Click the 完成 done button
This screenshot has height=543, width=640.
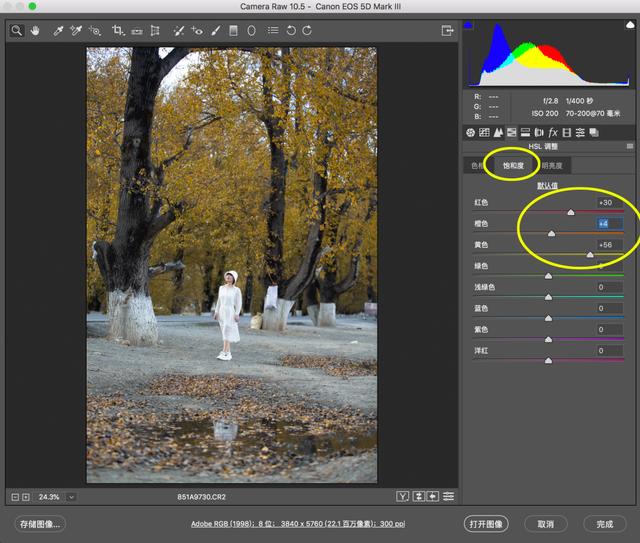605,524
